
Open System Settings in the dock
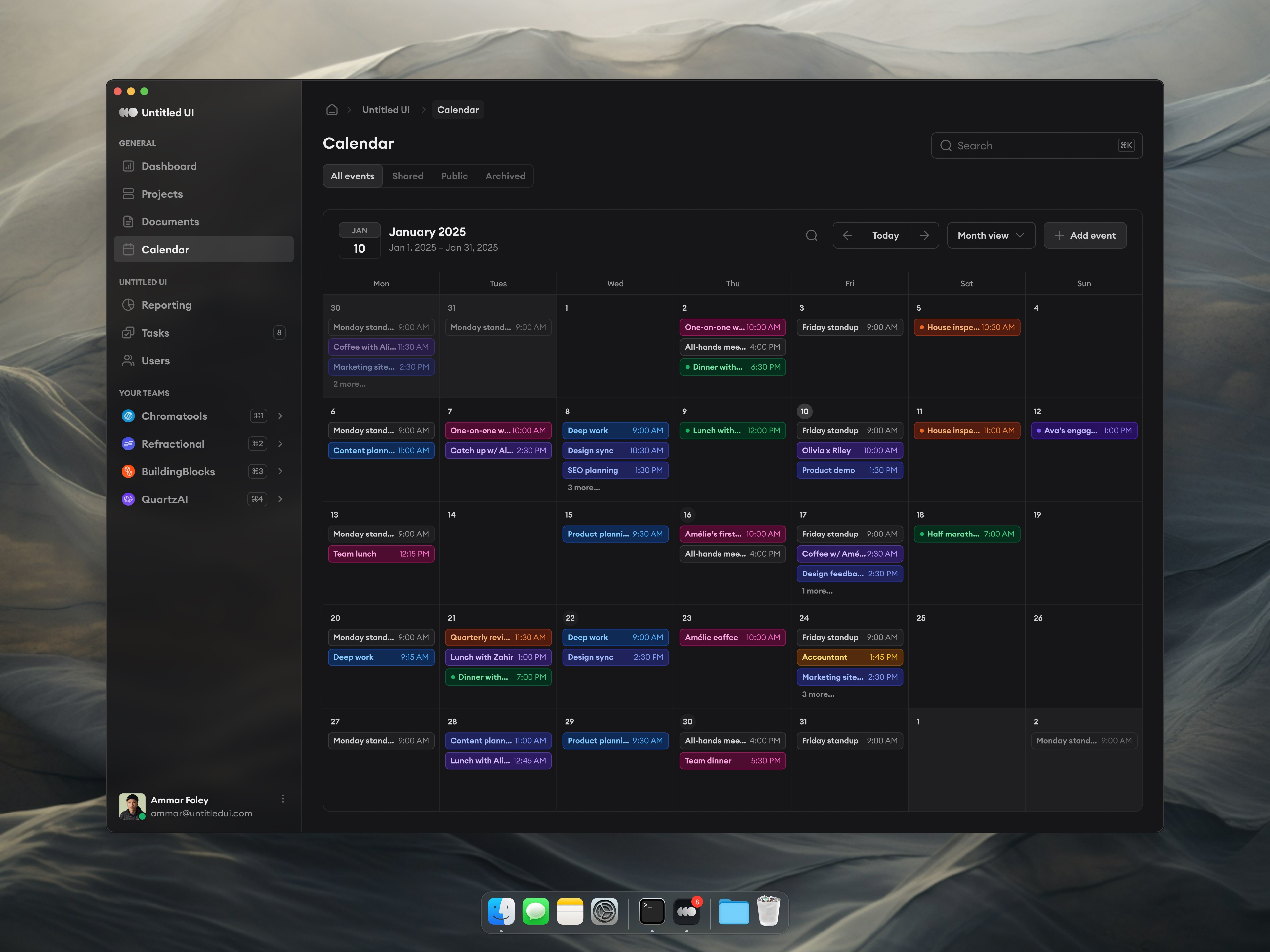pos(605,911)
